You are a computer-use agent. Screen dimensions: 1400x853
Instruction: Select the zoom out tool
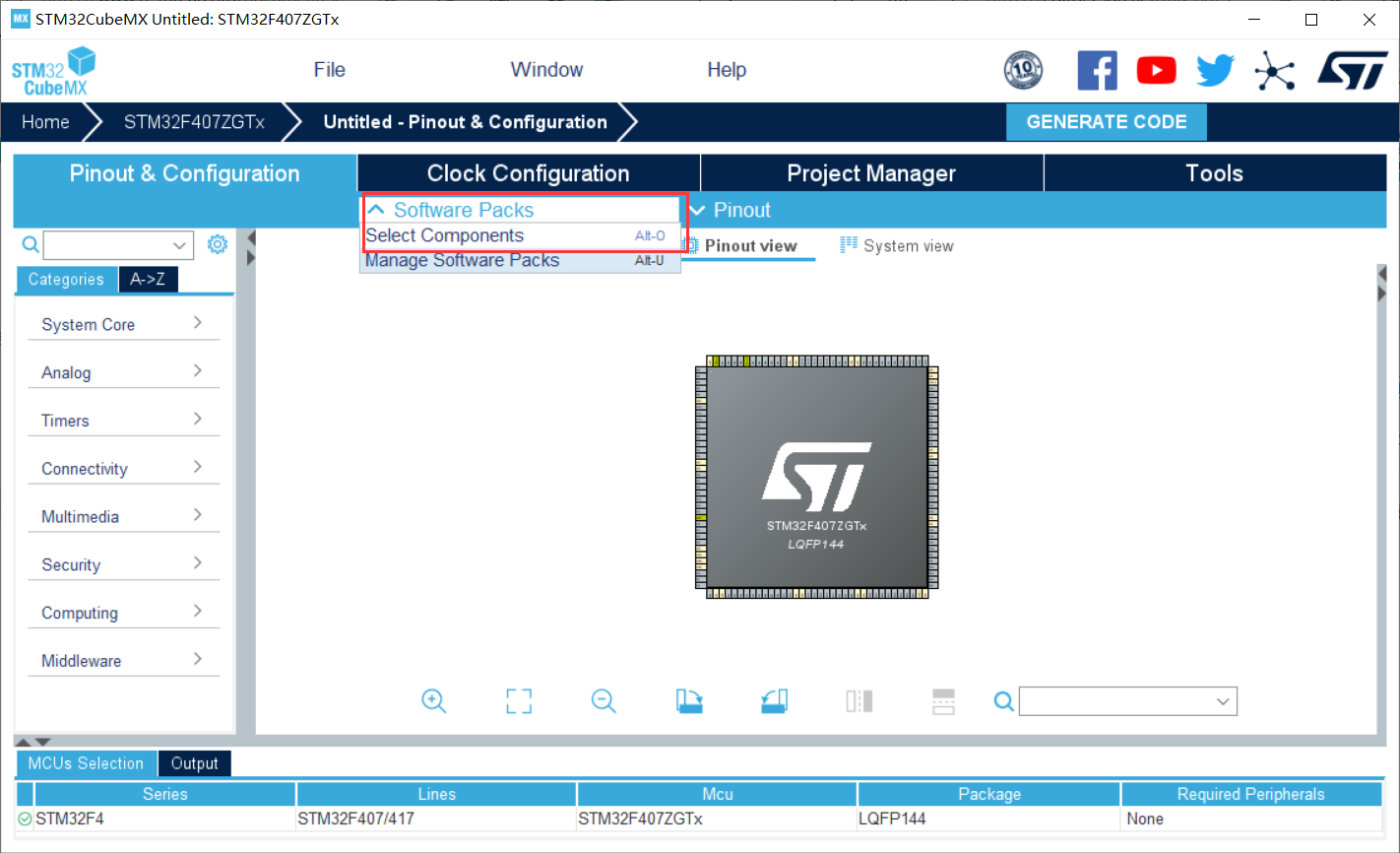pos(603,700)
